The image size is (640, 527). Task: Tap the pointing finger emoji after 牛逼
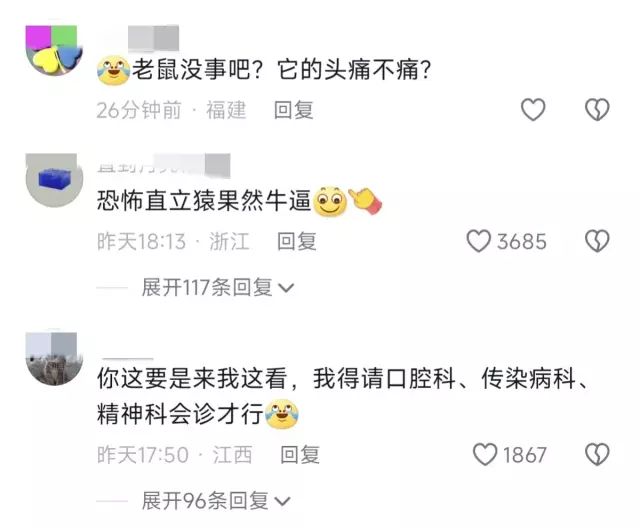point(365,200)
